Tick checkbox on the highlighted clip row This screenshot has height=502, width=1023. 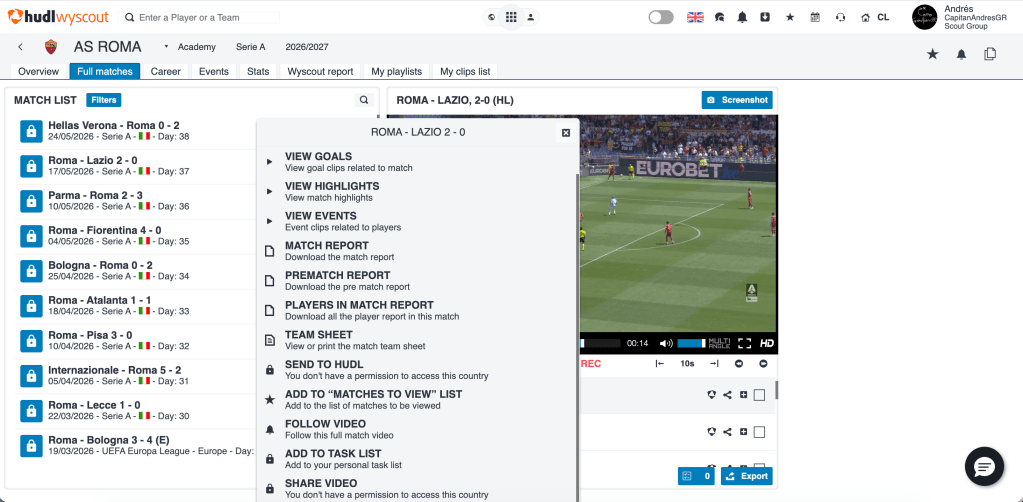point(759,395)
